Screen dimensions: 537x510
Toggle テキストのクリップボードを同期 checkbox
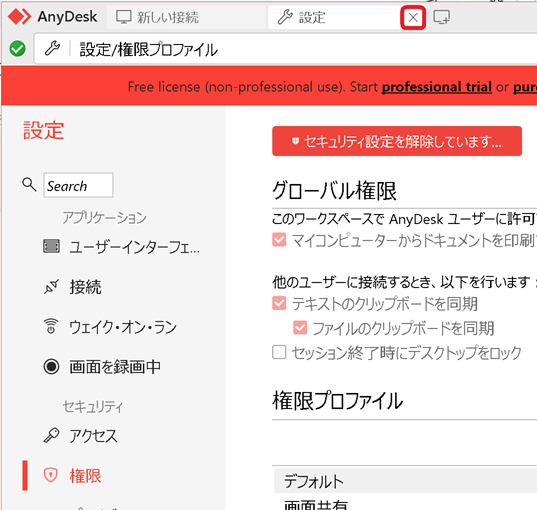(279, 303)
